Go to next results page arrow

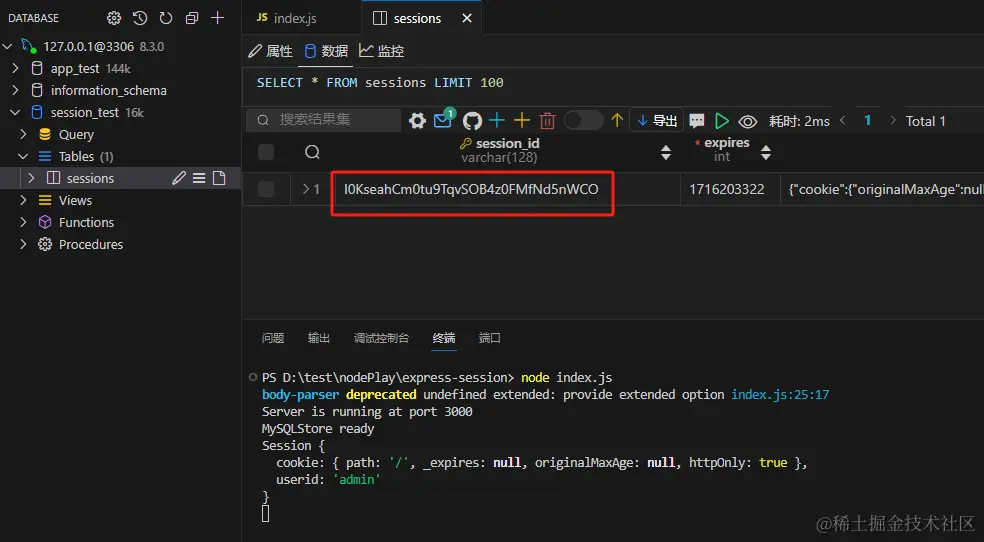click(x=892, y=120)
